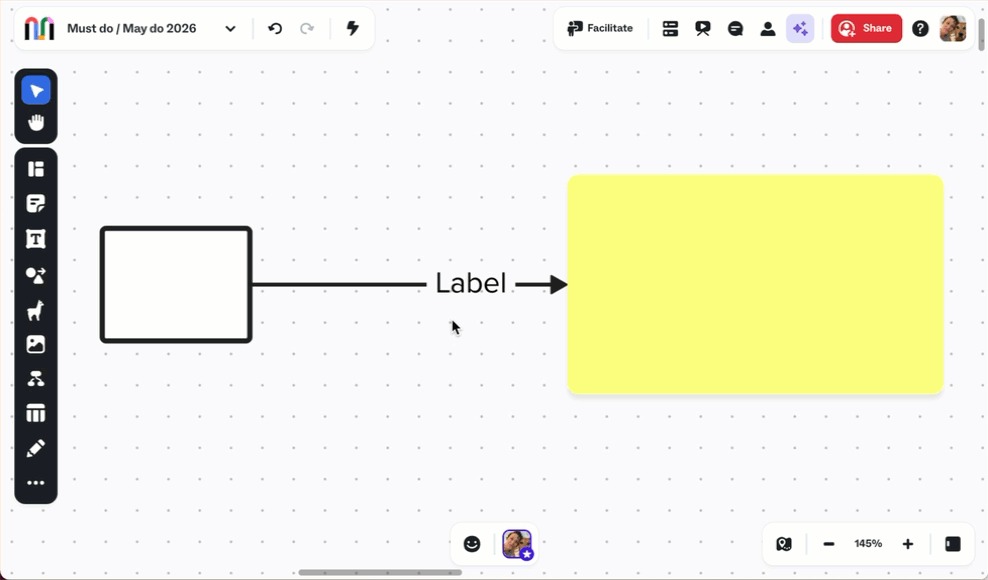The height and width of the screenshot is (580, 988).
Task: Expand the mural title dropdown chevron
Action: [x=231, y=28]
